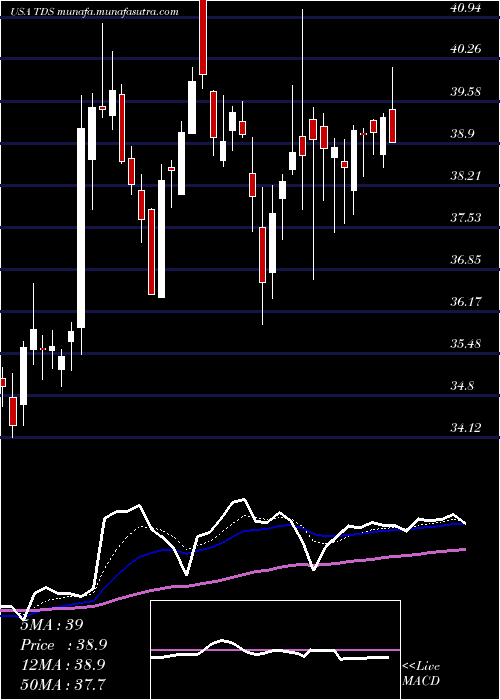Click the MACD inset chart panel
500x700 pixels.
coord(275,650)
